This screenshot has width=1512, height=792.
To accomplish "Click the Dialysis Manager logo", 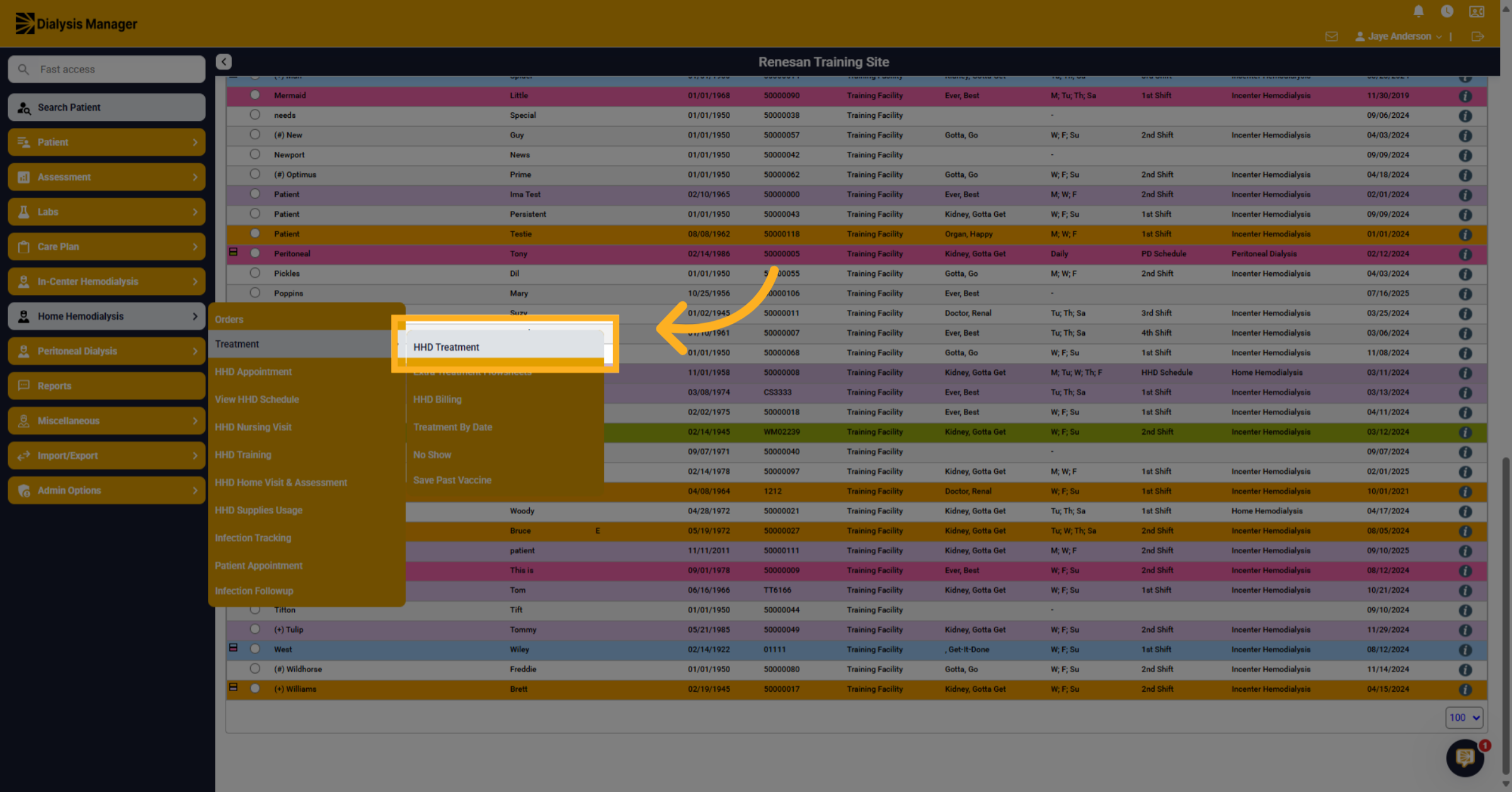I will (76, 24).
